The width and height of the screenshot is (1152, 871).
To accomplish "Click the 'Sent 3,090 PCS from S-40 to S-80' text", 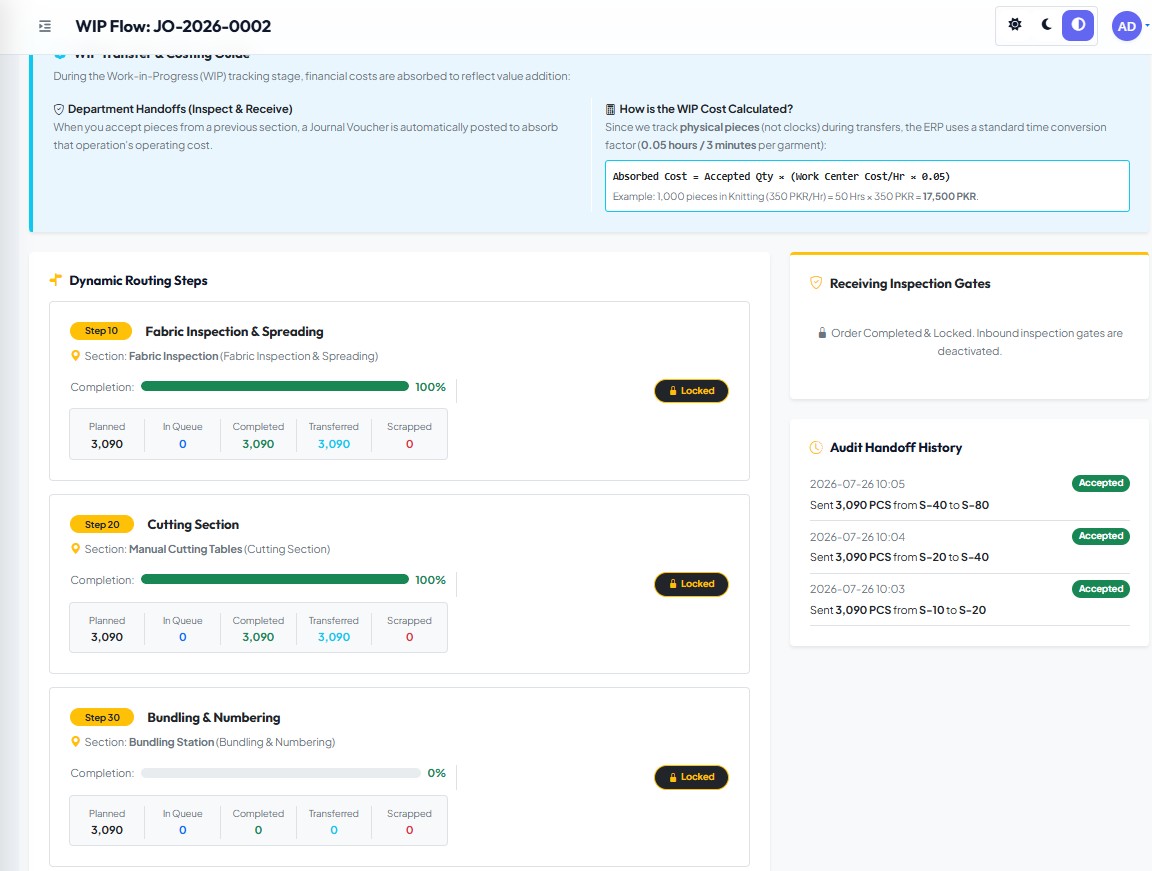I will (899, 505).
